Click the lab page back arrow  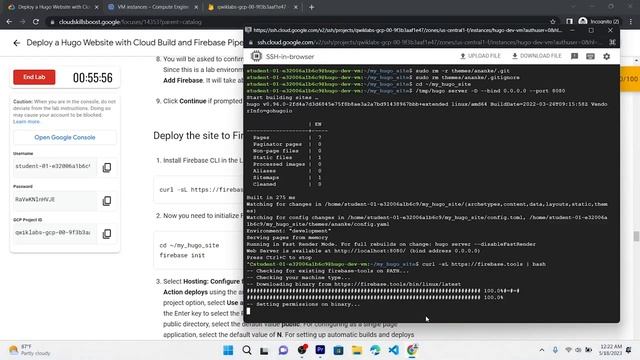coord(16,43)
